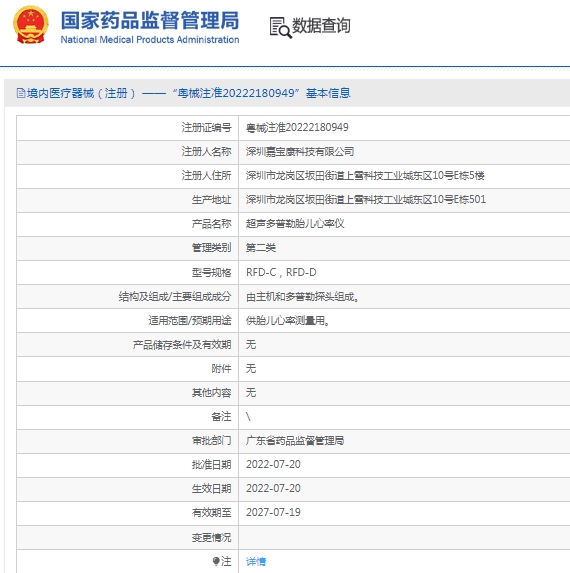Image resolution: width=570 pixels, height=573 pixels.
Task: Click the 附件 label
Action: (x=221, y=368)
